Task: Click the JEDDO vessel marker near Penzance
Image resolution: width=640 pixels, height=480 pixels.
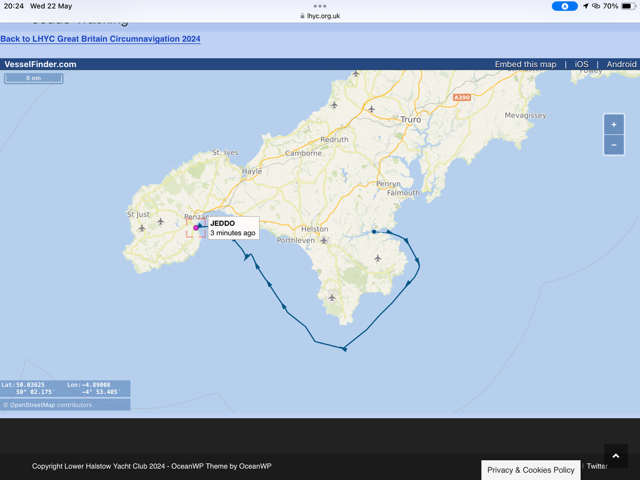Action: 197,228
